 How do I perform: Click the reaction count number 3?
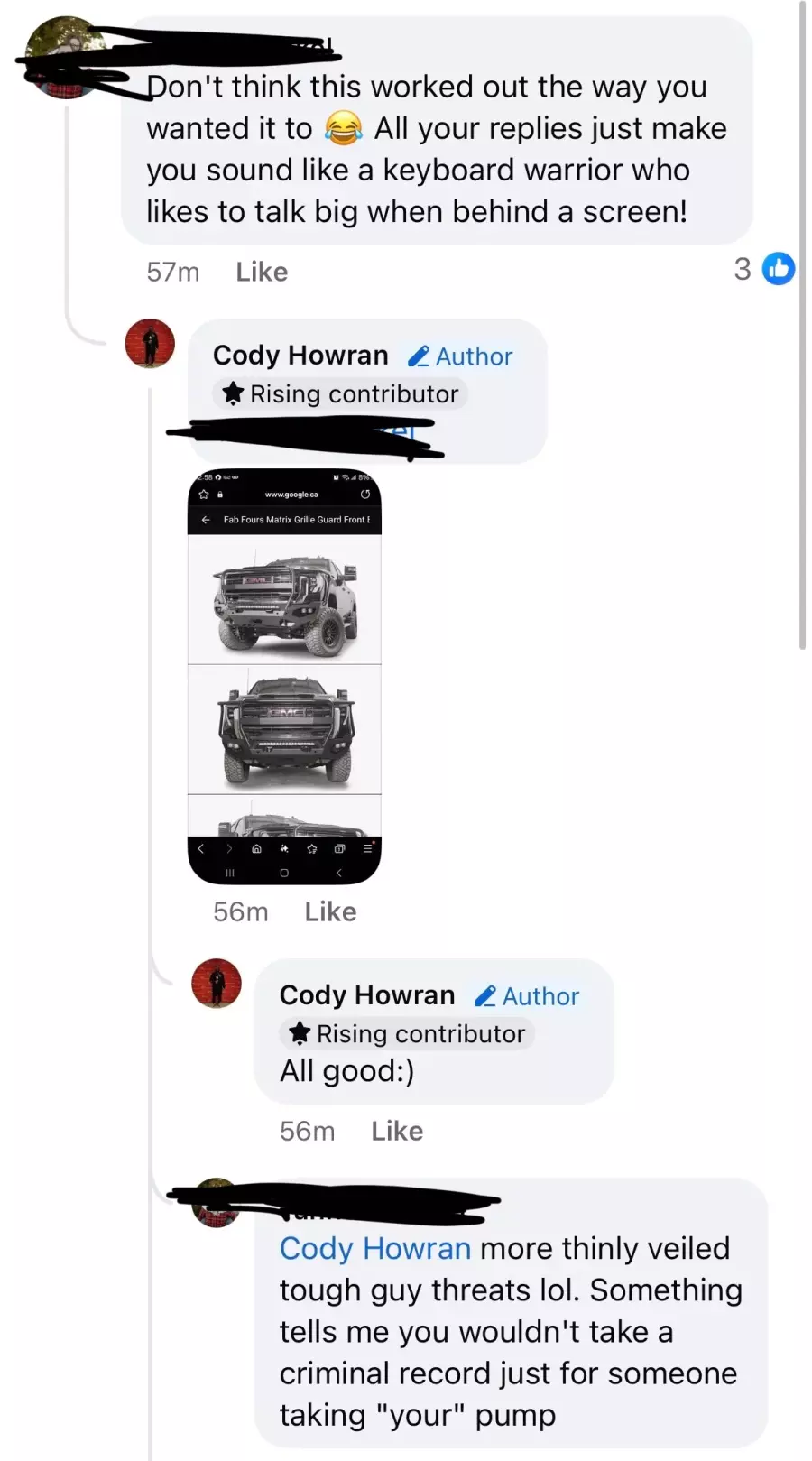pyautogui.click(x=743, y=269)
